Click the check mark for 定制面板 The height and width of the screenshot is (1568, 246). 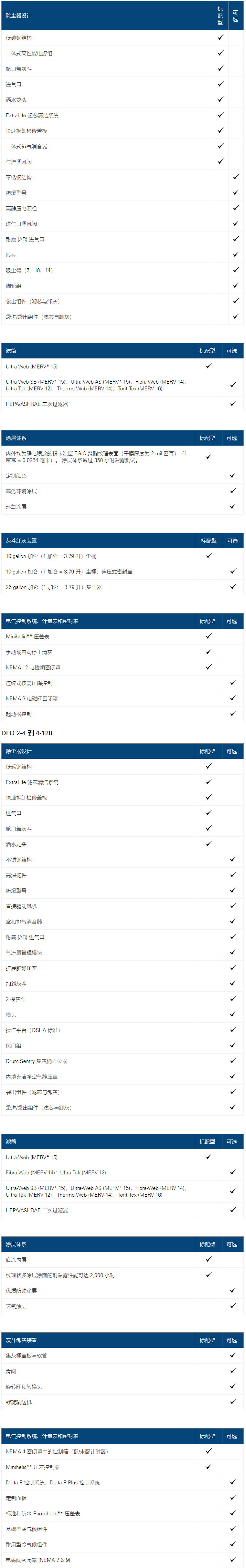pyautogui.click(x=233, y=1497)
